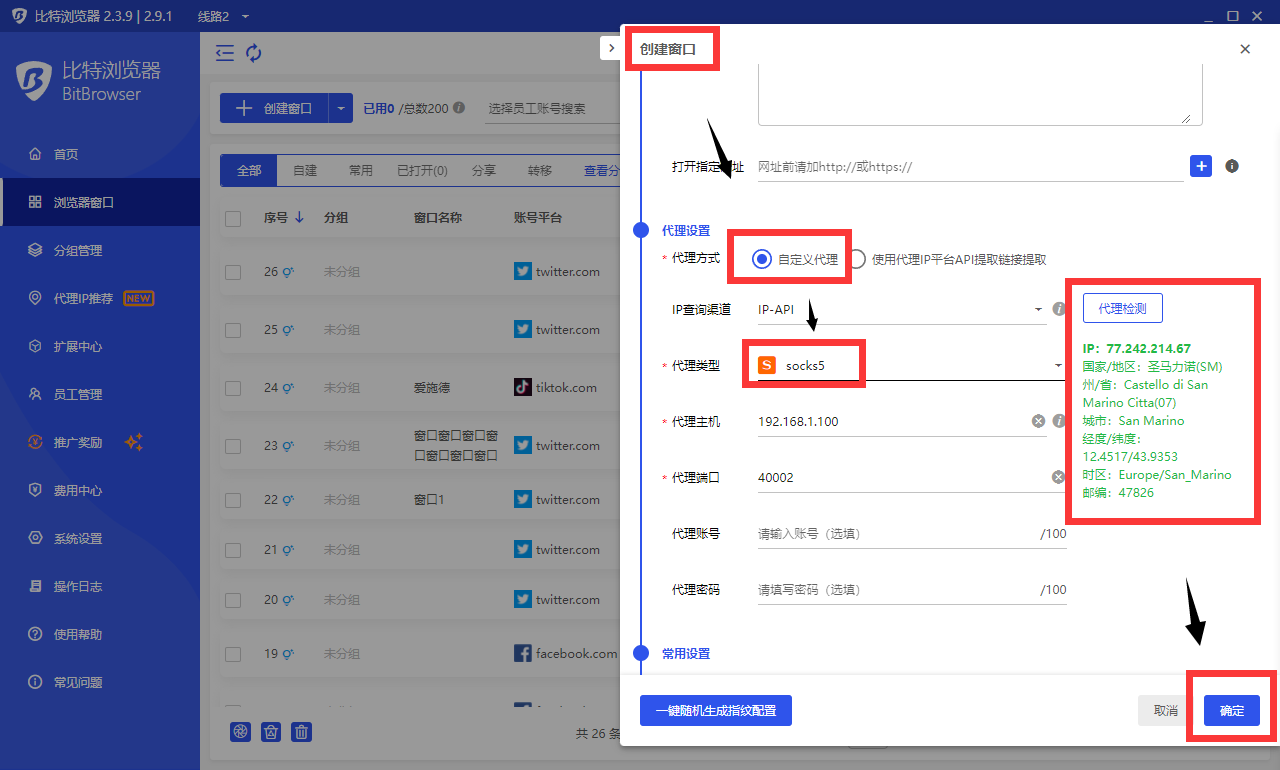Check the box for row 26
This screenshot has width=1280, height=770.
(x=233, y=272)
